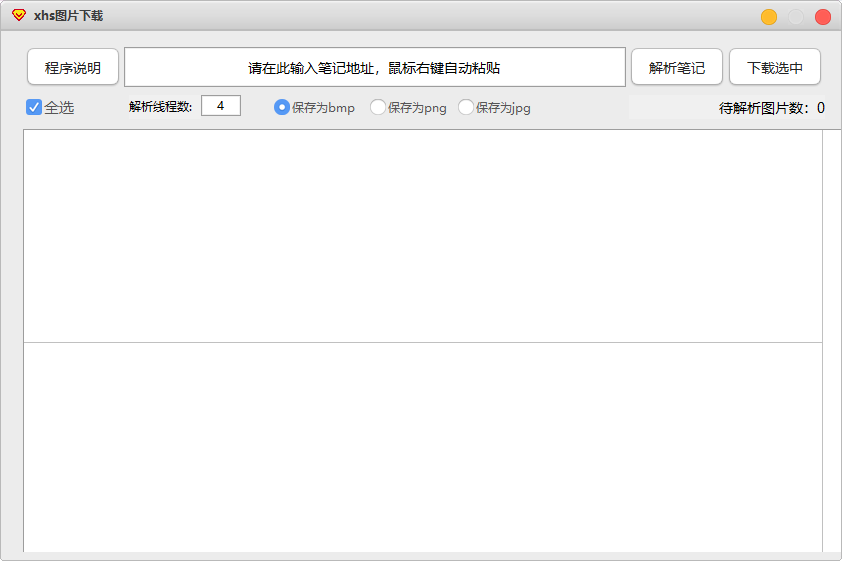The height and width of the screenshot is (561, 842).
Task: Click the xhs heart logo icon in title bar
Action: pos(19,15)
